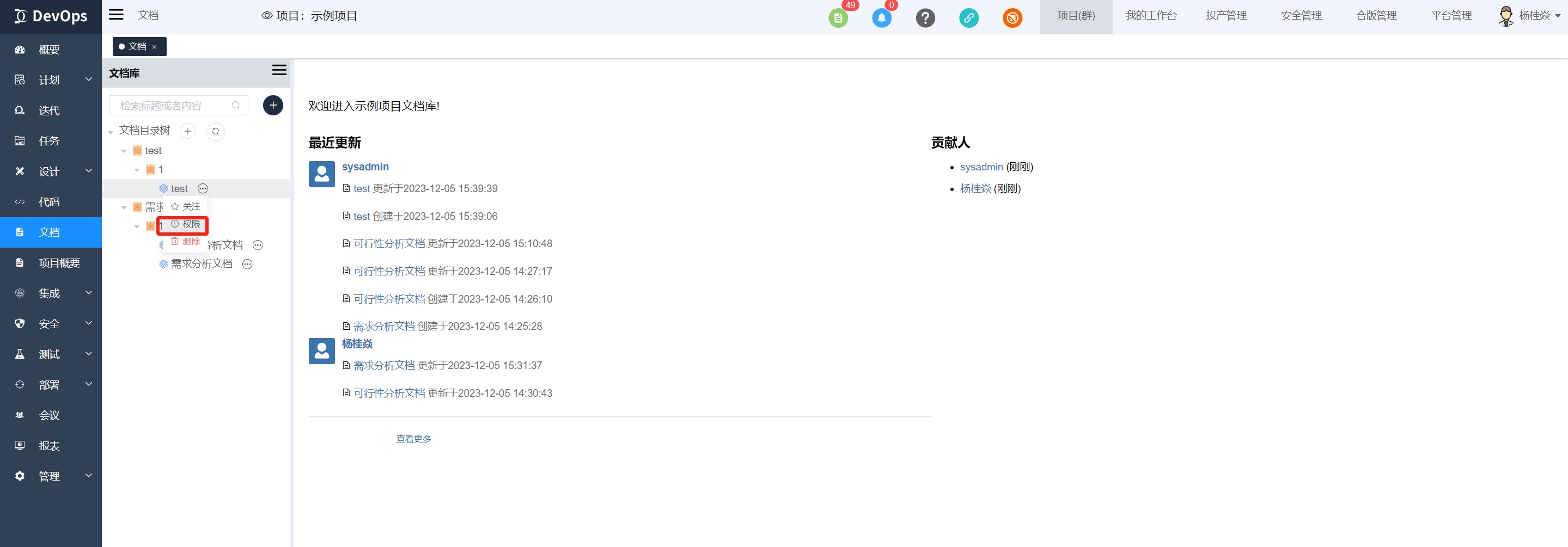Click the document search input field
Image resolution: width=1568 pixels, height=547 pixels.
coord(170,105)
